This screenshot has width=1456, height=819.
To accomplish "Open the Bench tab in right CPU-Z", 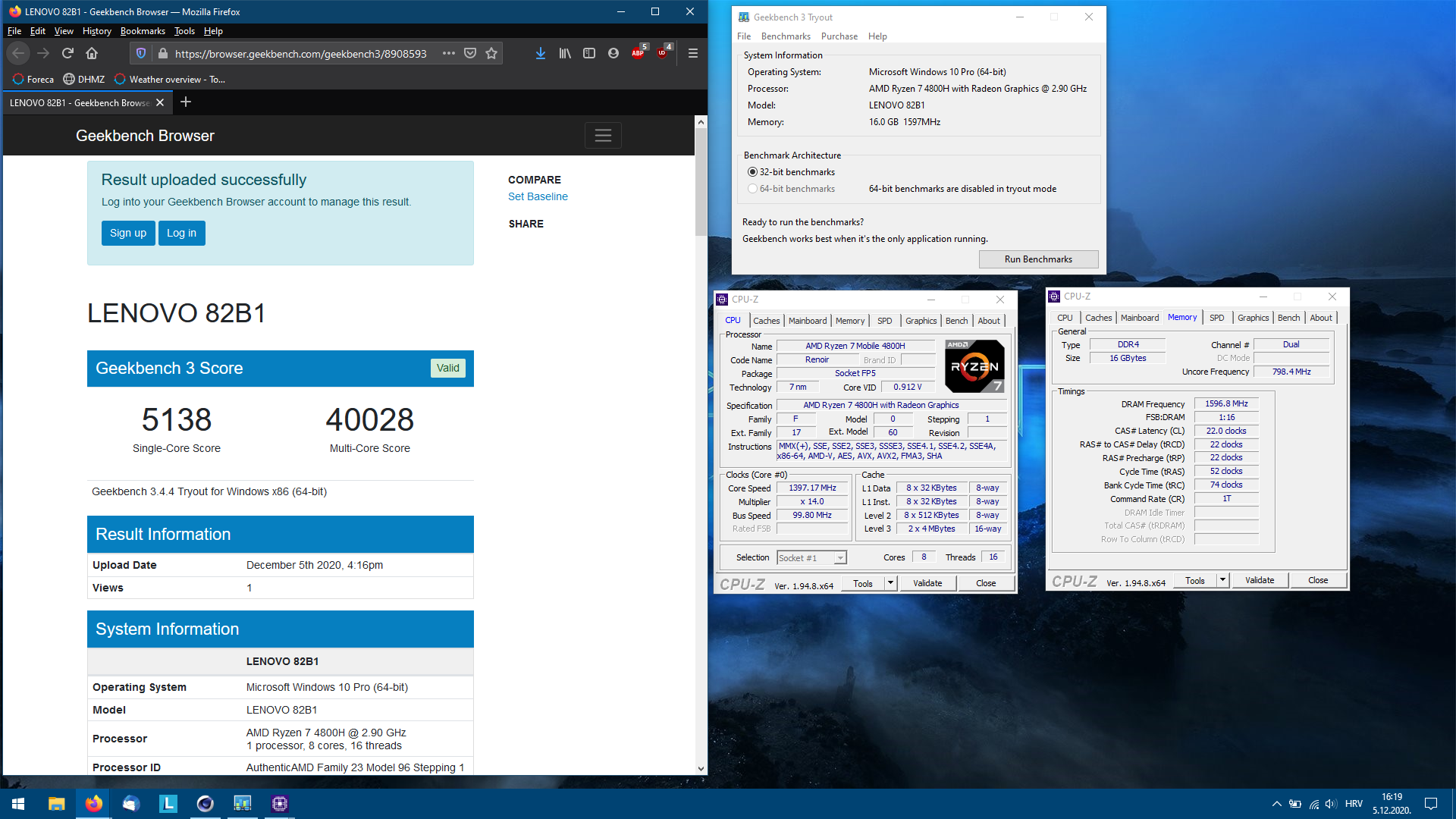I will coord(1288,318).
